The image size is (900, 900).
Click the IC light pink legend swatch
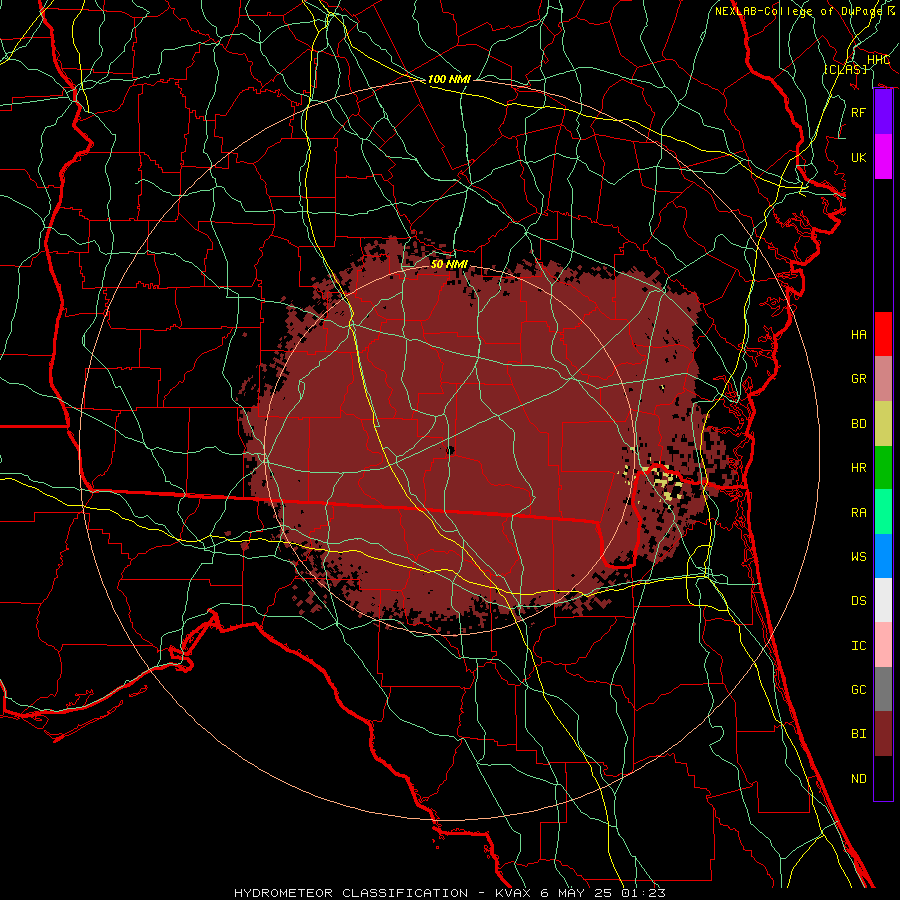click(x=883, y=645)
